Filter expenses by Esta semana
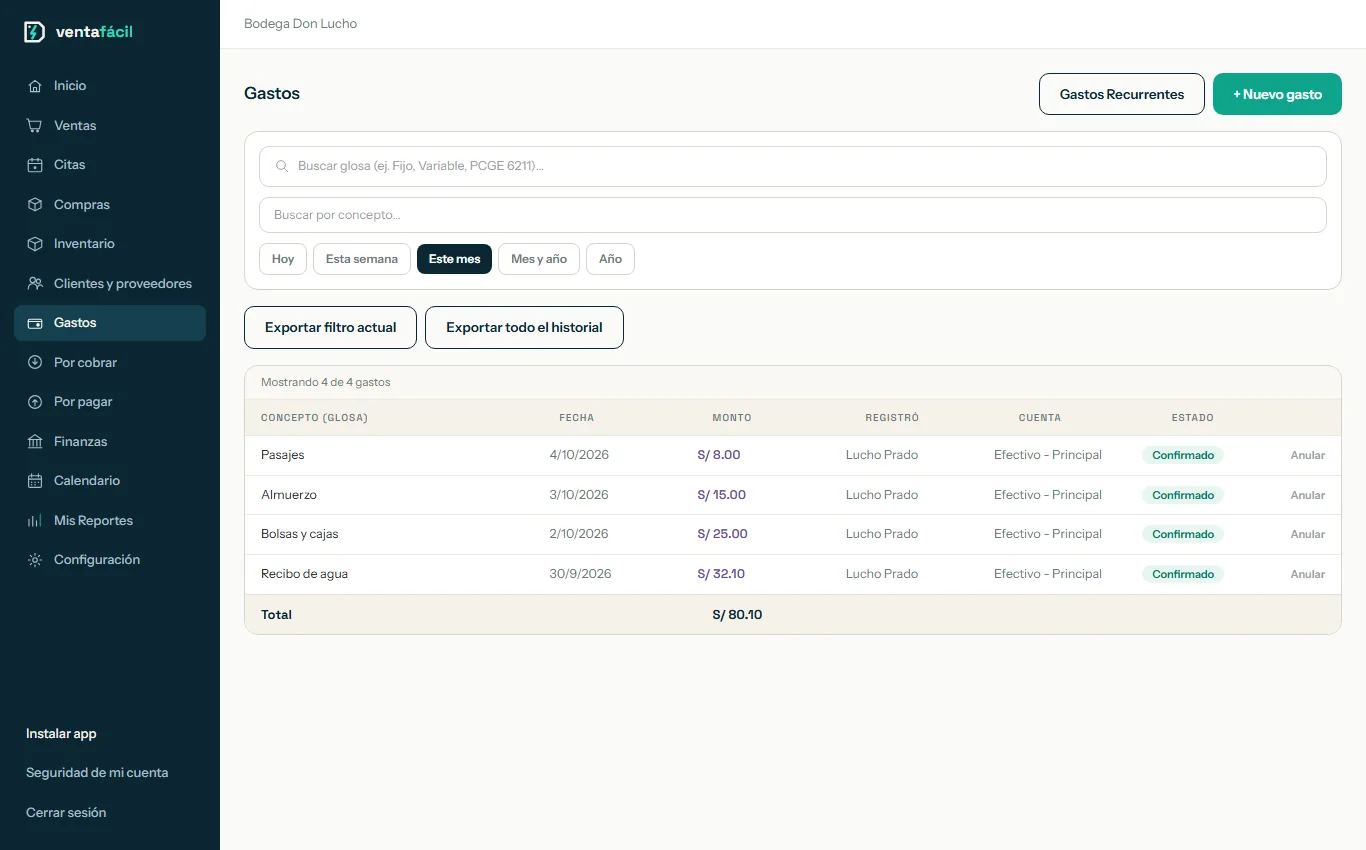The image size is (1366, 850). [362, 259]
